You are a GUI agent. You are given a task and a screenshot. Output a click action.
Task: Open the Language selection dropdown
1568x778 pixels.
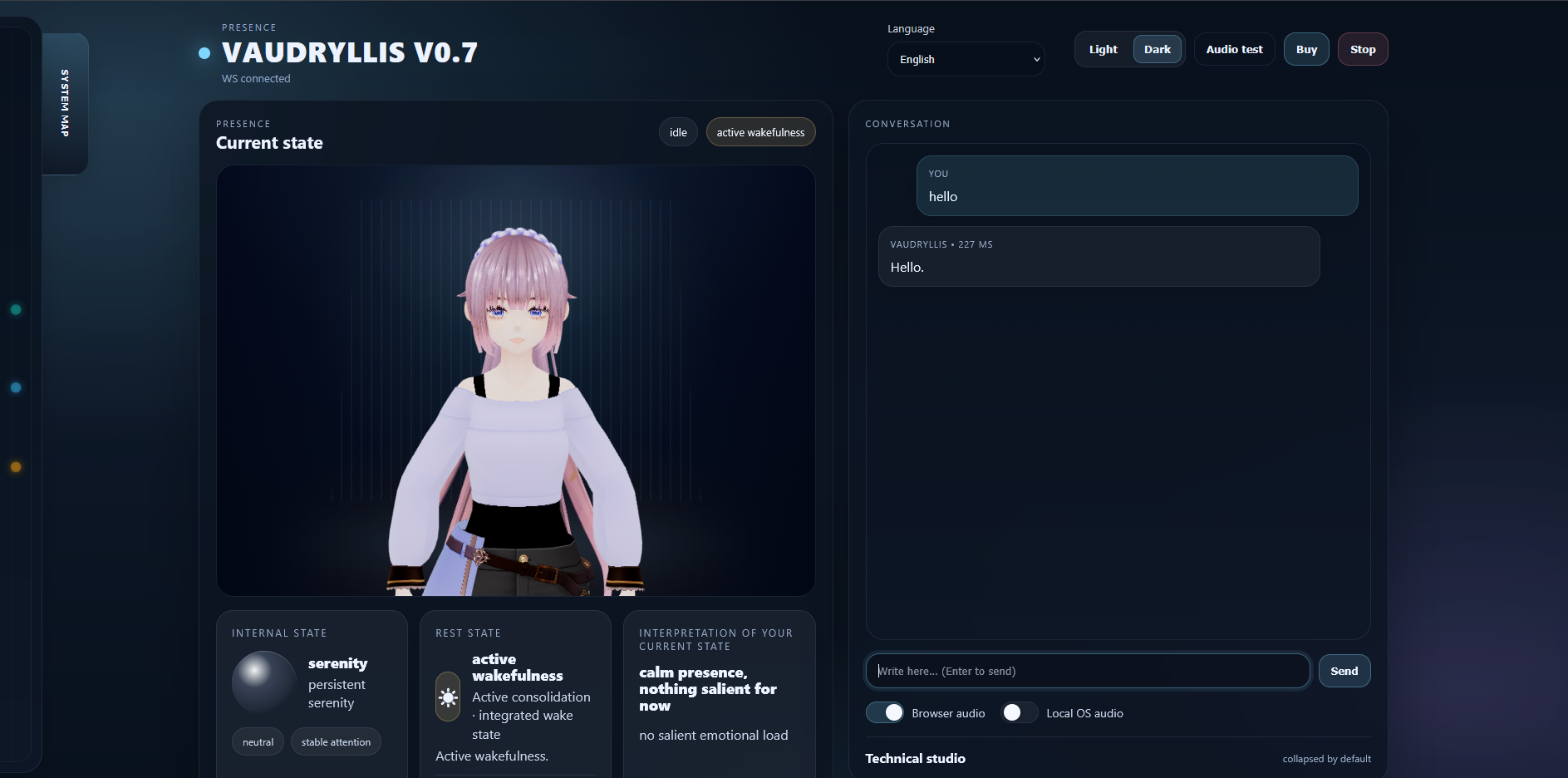[966, 59]
